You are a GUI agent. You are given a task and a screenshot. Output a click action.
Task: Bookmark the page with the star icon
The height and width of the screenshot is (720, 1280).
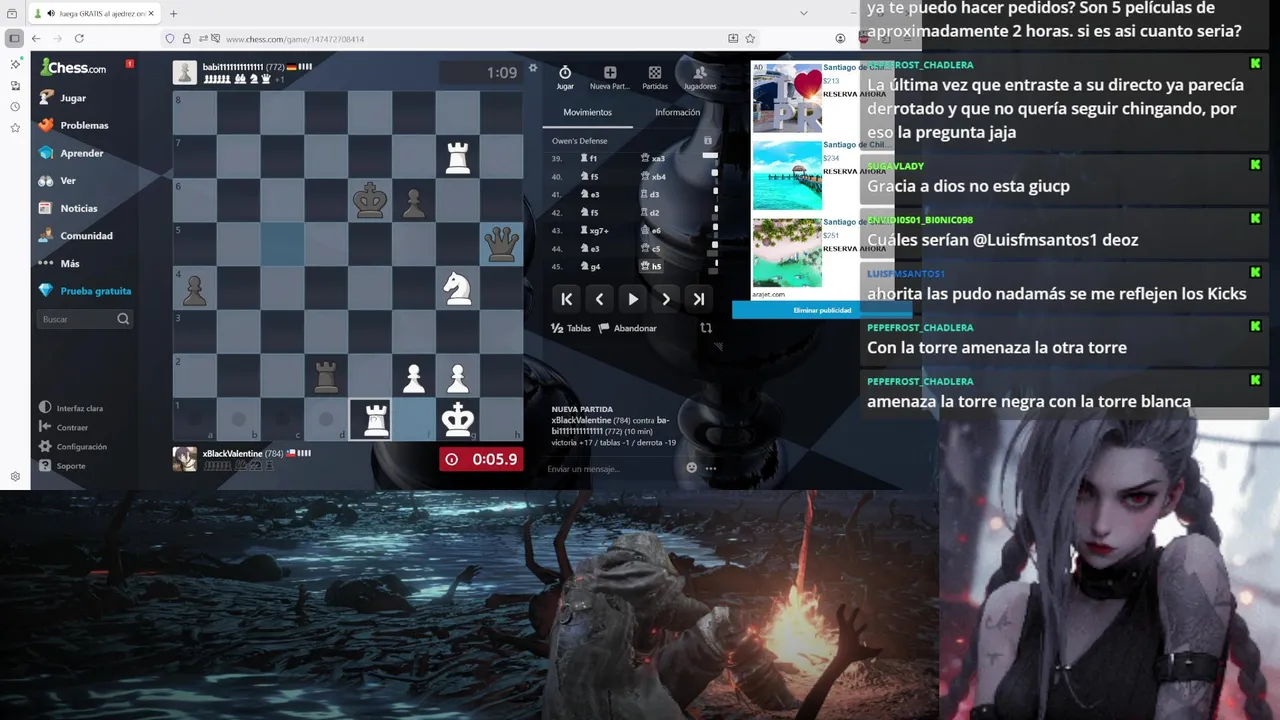pyautogui.click(x=750, y=38)
